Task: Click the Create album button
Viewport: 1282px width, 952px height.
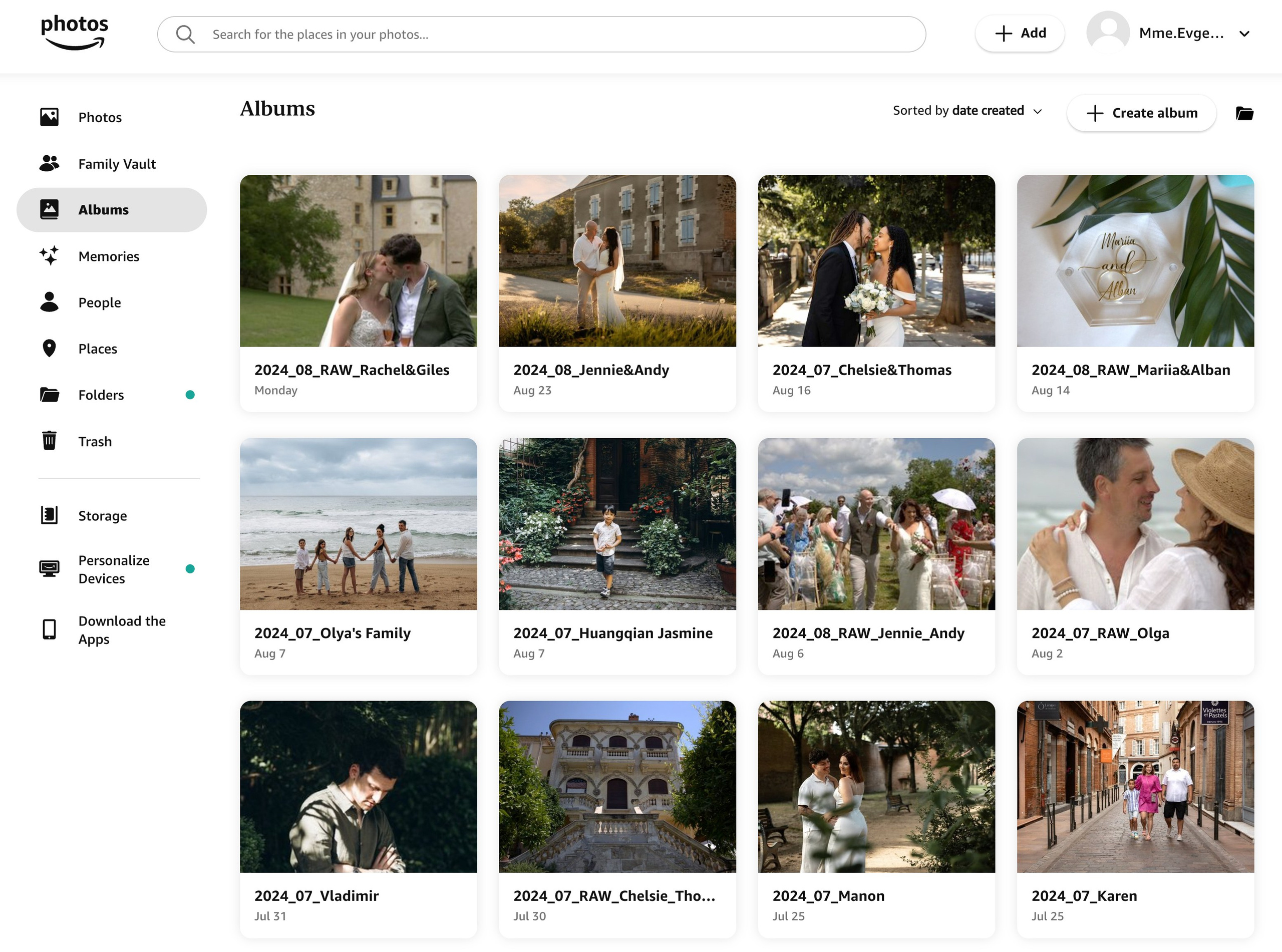Action: point(1141,113)
